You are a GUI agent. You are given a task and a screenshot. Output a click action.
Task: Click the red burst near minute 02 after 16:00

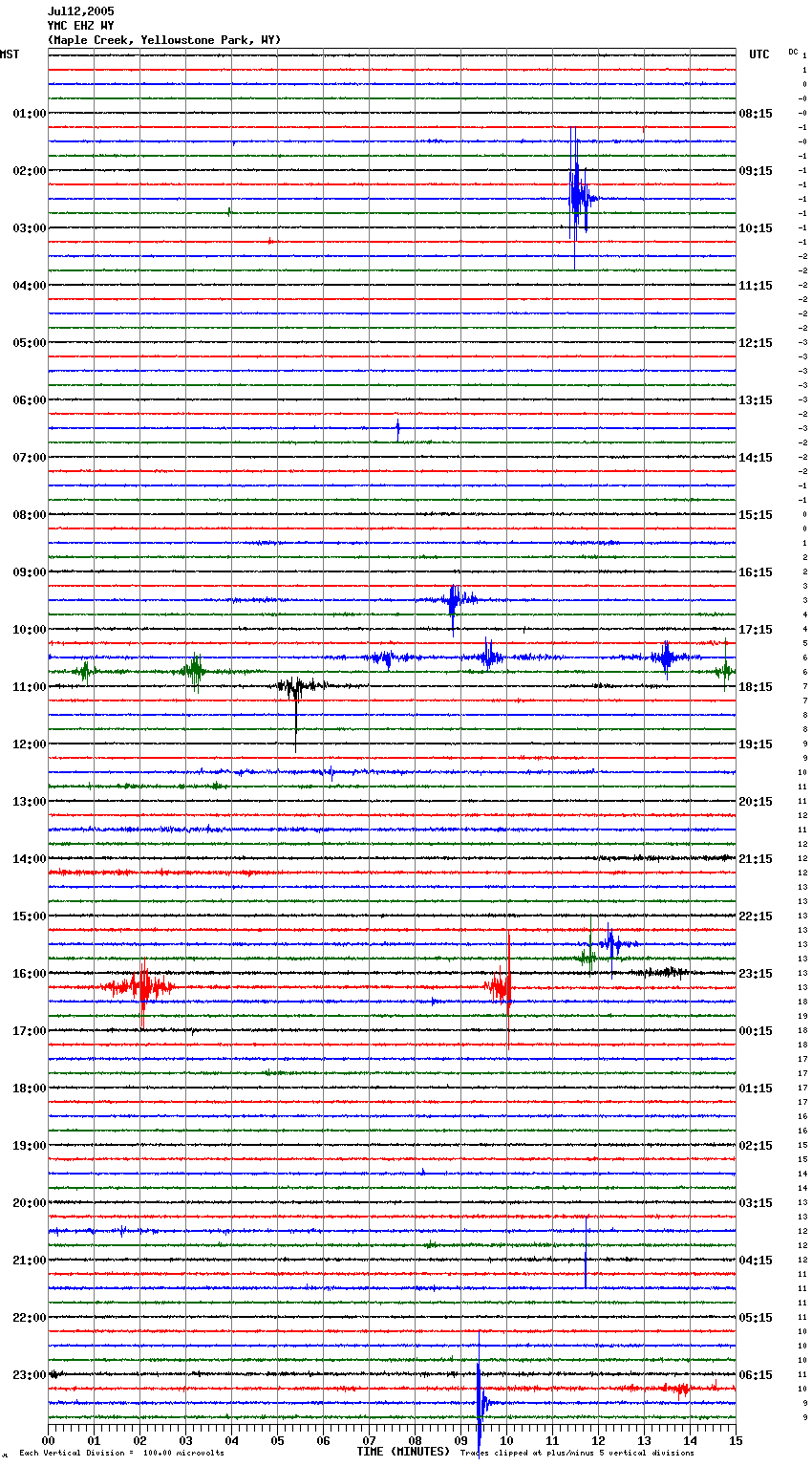(x=141, y=987)
